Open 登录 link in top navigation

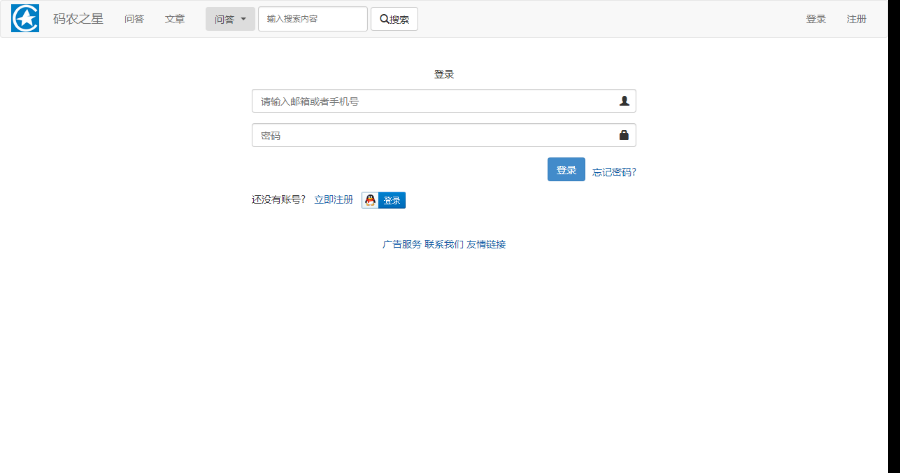(x=816, y=19)
